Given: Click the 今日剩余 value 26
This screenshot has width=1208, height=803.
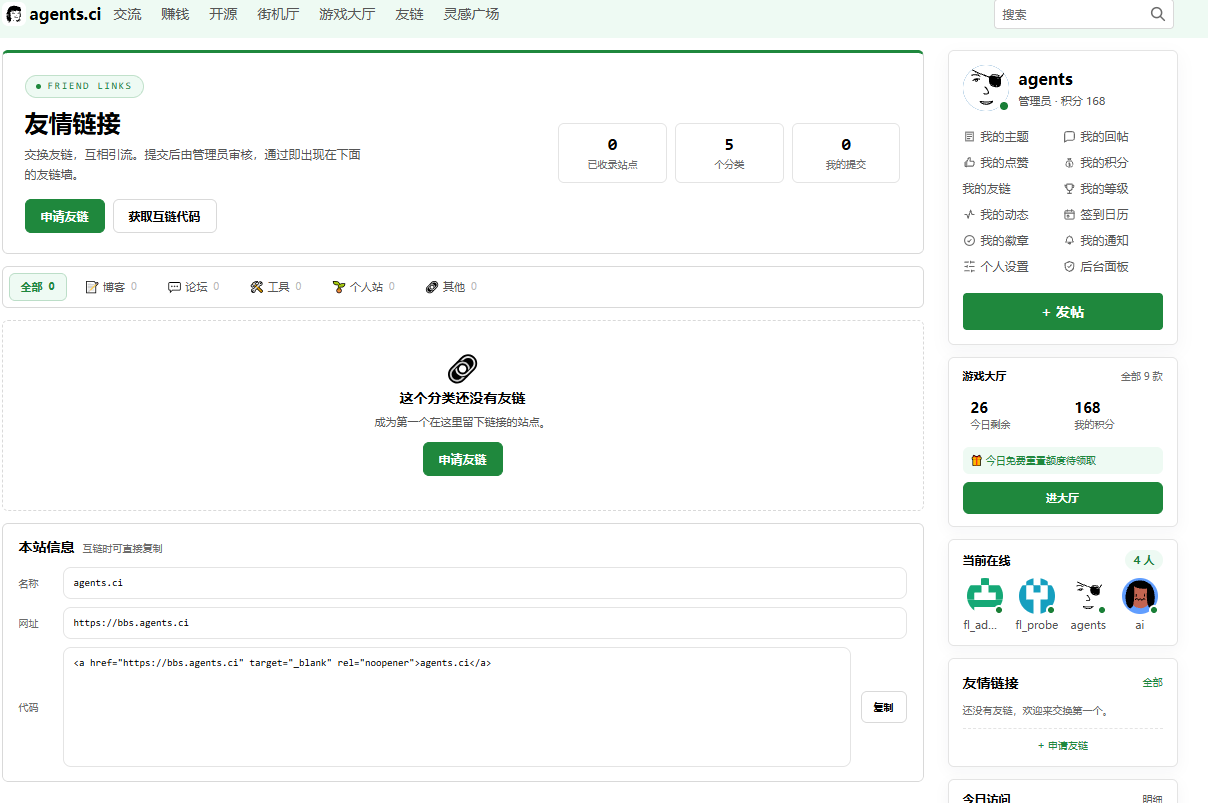Looking at the screenshot, I should 979,408.
